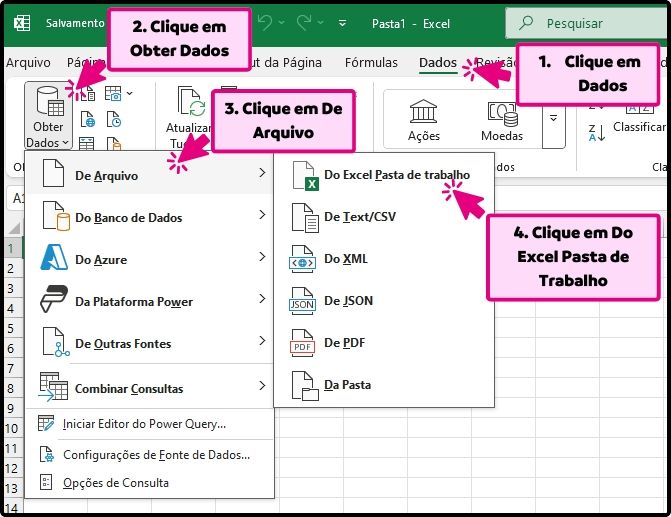Viewport: 671px width, 517px height.
Task: Open Opções de Consulta
Action: click(149, 483)
